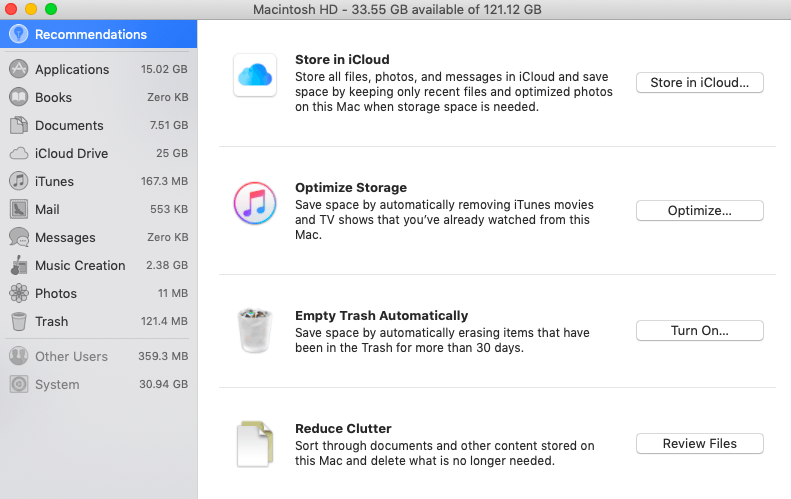791x499 pixels.
Task: Open the Recommendations section
Action: click(x=98, y=34)
